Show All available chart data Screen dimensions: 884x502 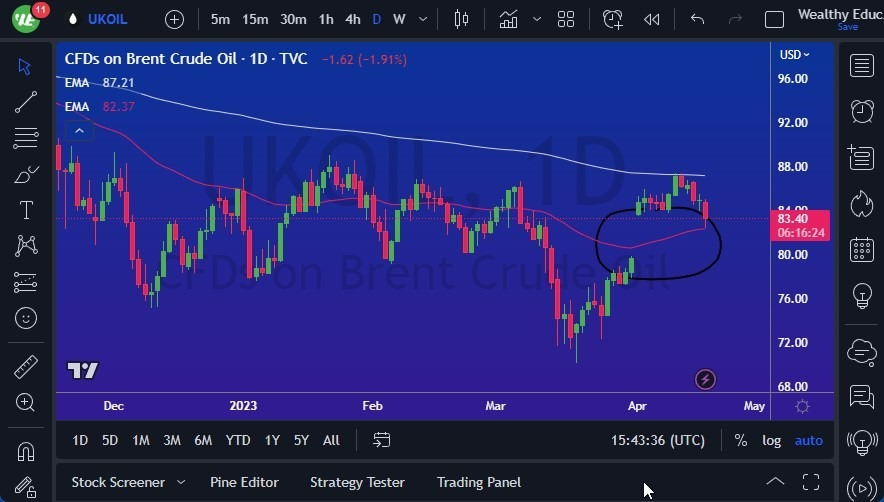click(332, 441)
